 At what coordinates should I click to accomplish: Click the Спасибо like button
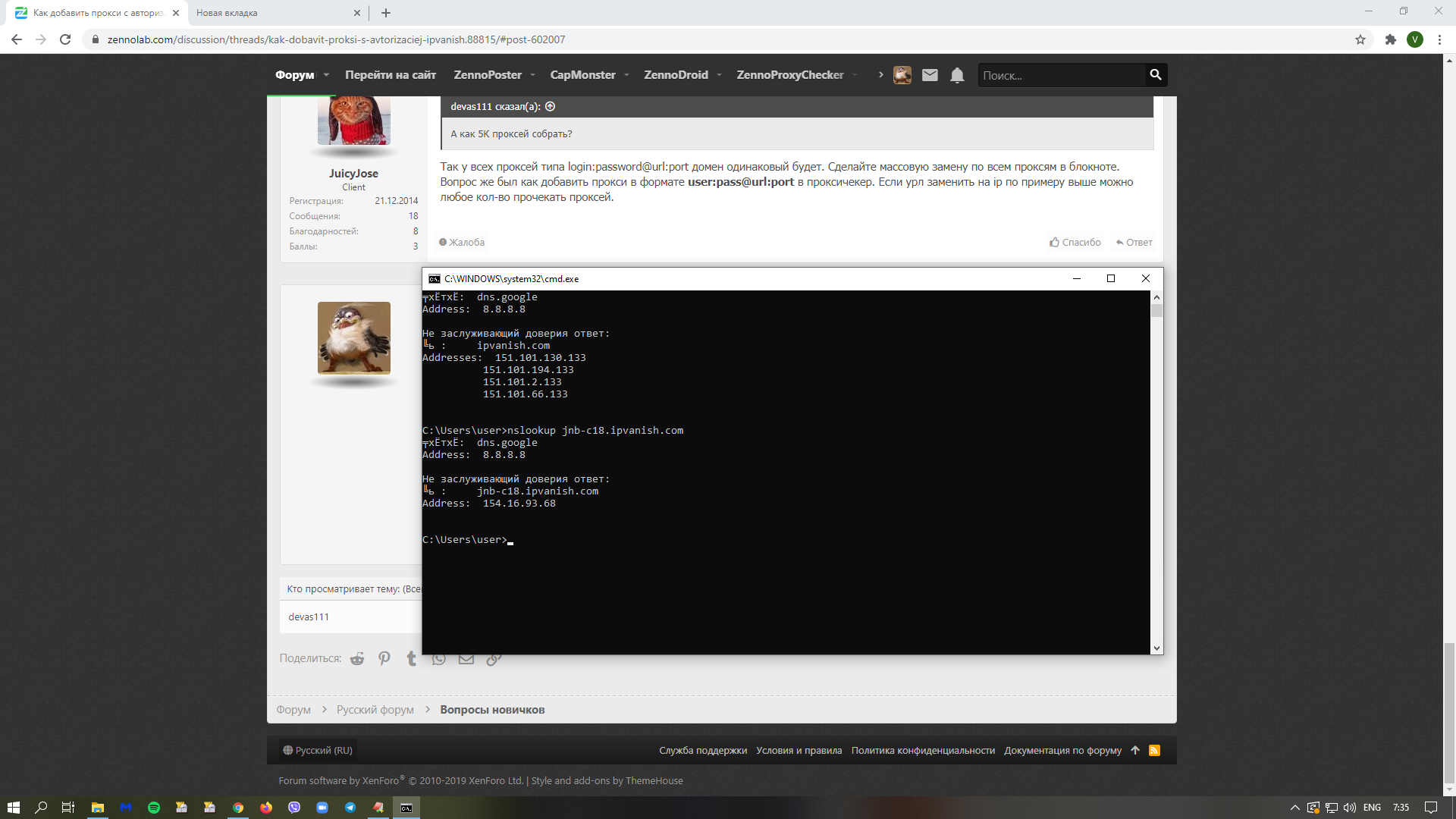point(1075,243)
